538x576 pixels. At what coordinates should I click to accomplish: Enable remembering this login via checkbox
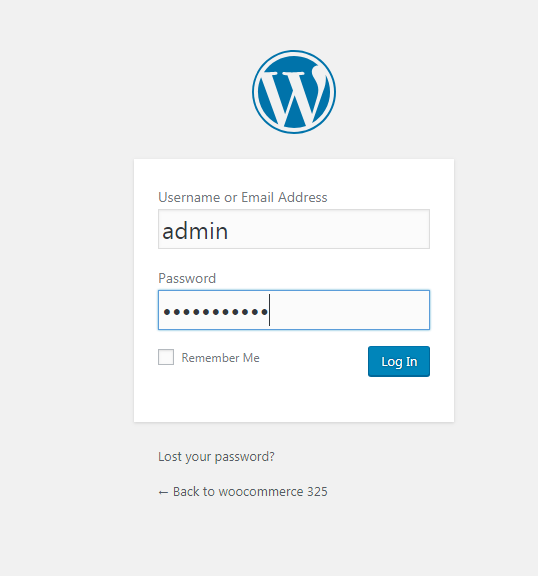[166, 357]
